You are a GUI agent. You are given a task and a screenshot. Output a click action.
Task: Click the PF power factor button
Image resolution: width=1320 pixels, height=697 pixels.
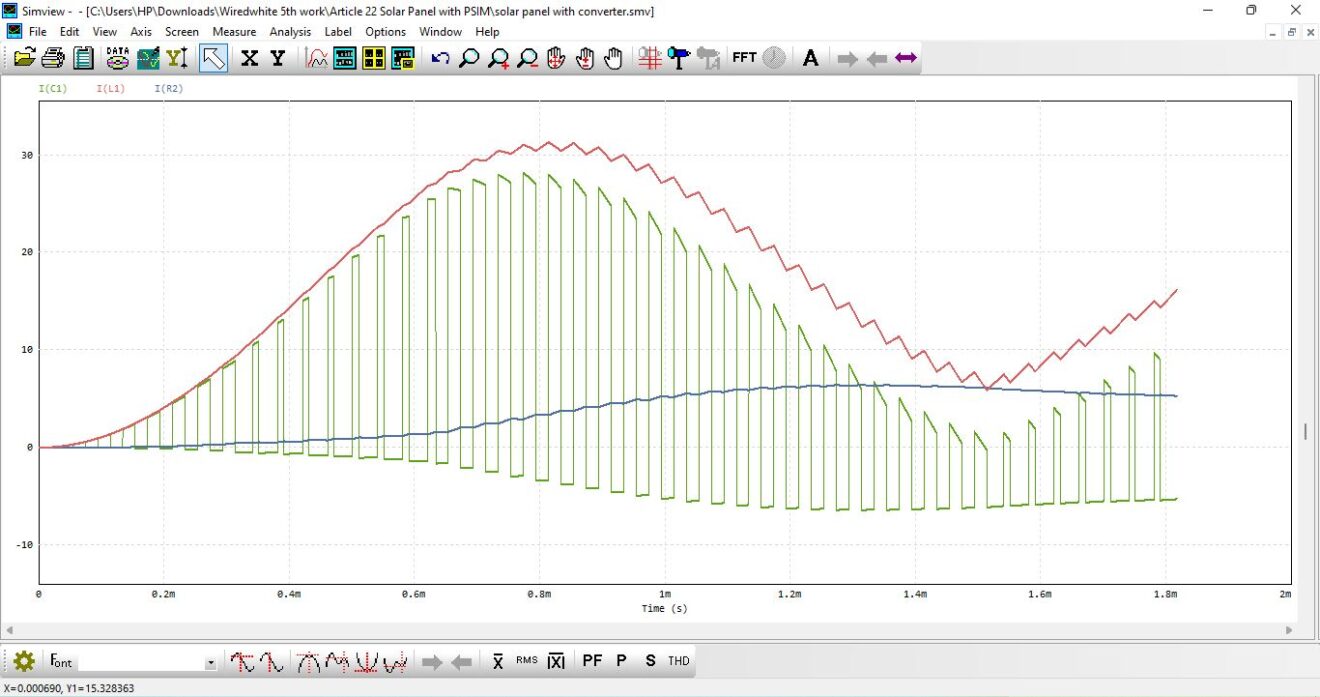point(592,660)
